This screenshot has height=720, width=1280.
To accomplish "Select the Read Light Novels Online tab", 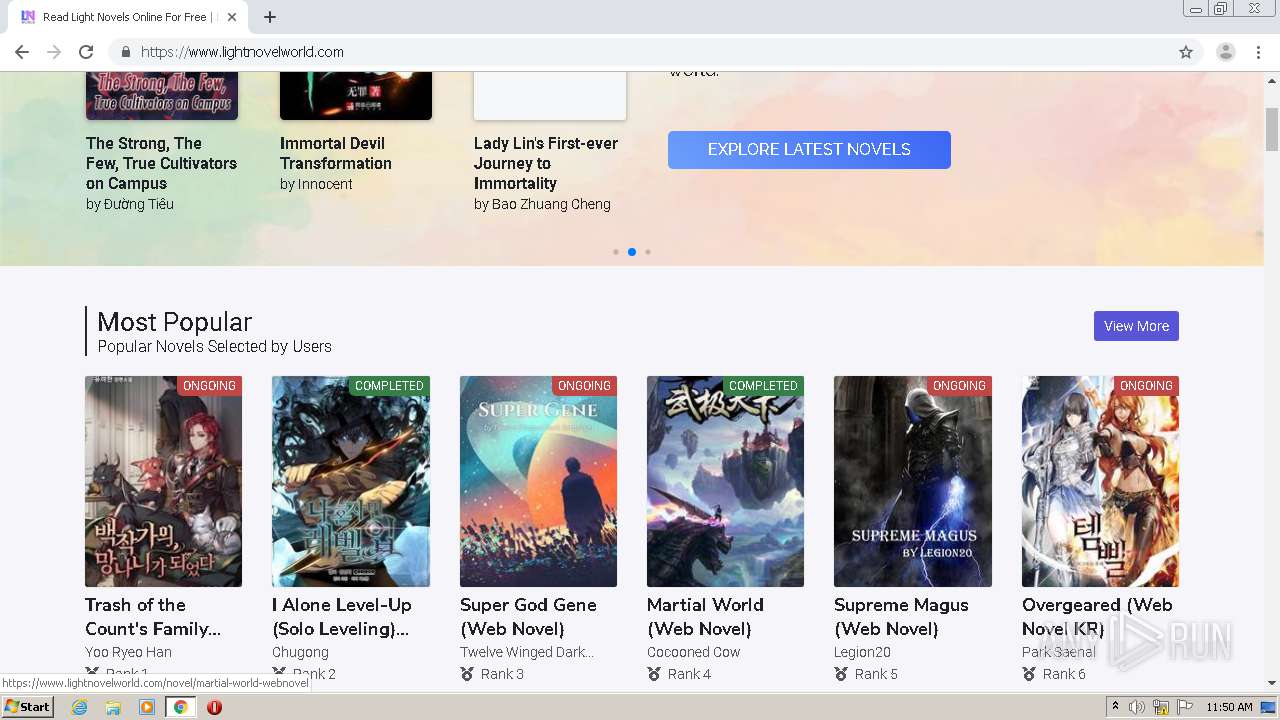I will (128, 17).
